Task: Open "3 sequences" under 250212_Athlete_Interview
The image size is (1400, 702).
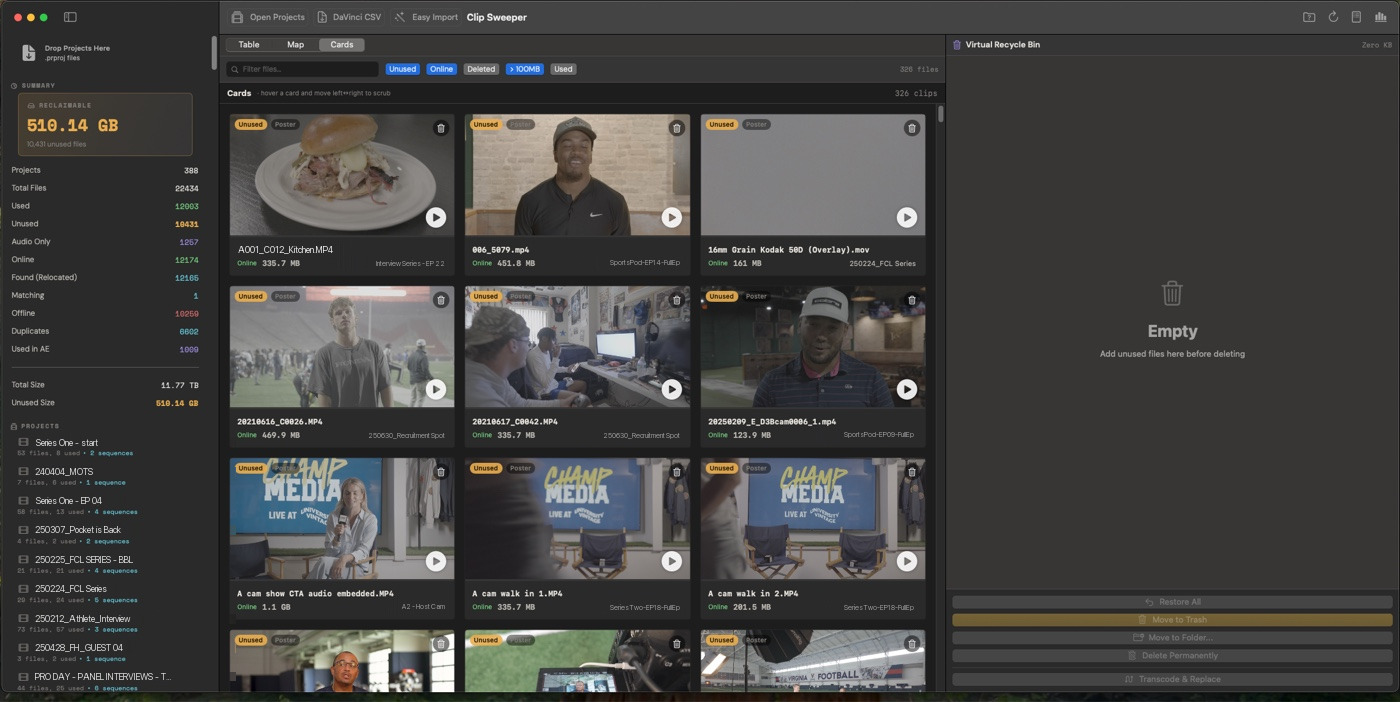Action: click(x=115, y=630)
